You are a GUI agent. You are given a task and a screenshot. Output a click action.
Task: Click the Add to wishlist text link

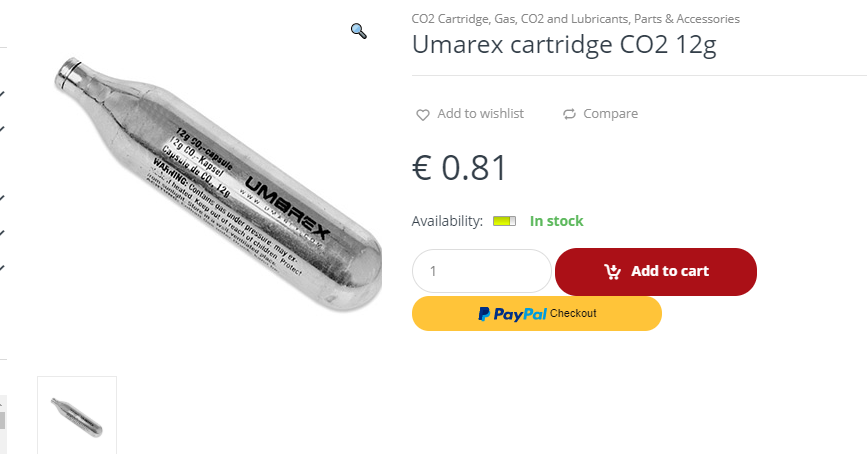(x=480, y=113)
